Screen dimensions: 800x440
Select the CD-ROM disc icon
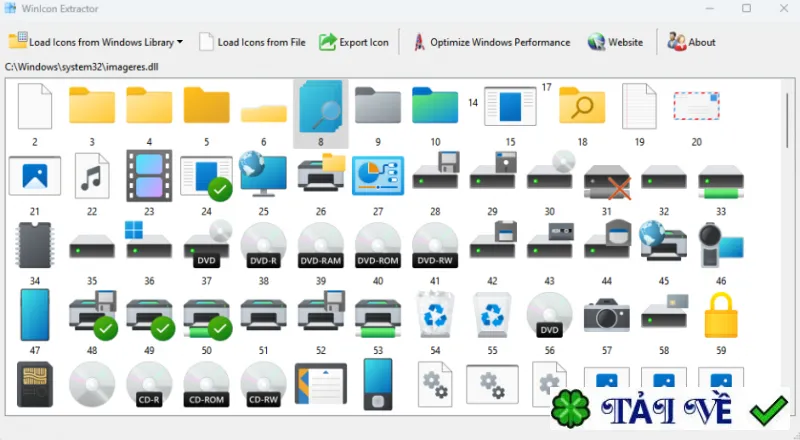click(207, 384)
